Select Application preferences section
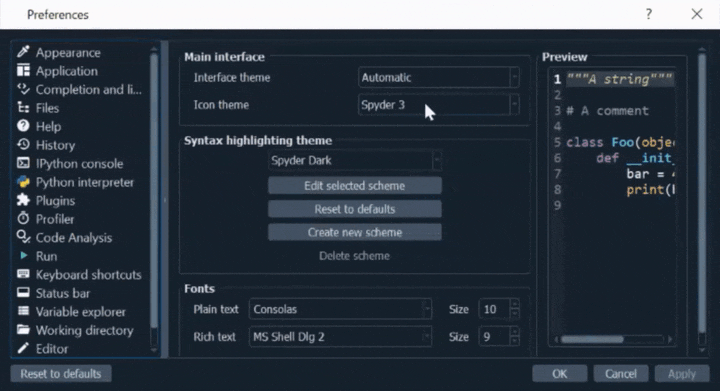Screen dimensions: 720x391 click(67, 71)
